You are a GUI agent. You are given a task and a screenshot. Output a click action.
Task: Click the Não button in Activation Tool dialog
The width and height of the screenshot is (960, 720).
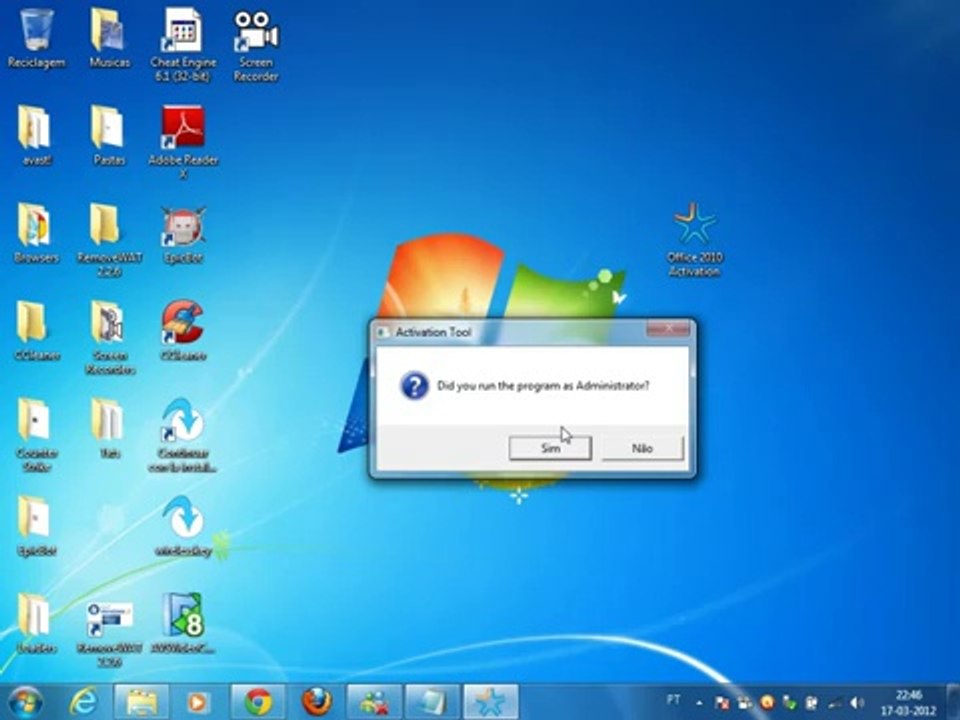642,448
